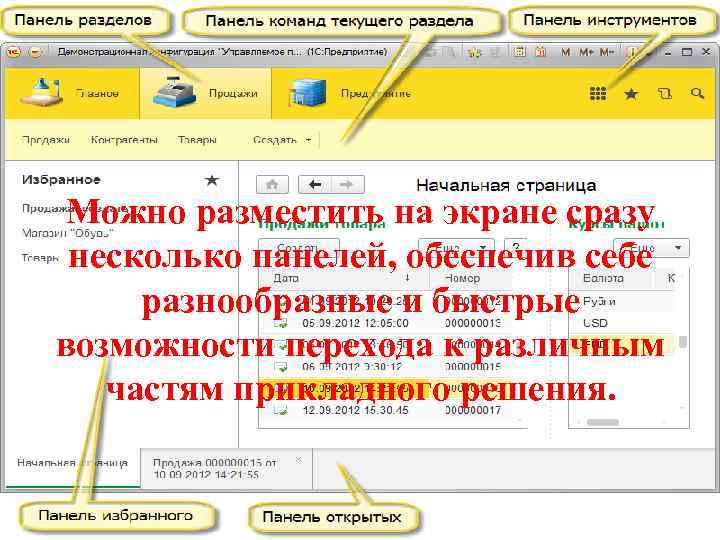Open the history scroll icon
Viewport: 720px width, 540px height.
point(664,94)
